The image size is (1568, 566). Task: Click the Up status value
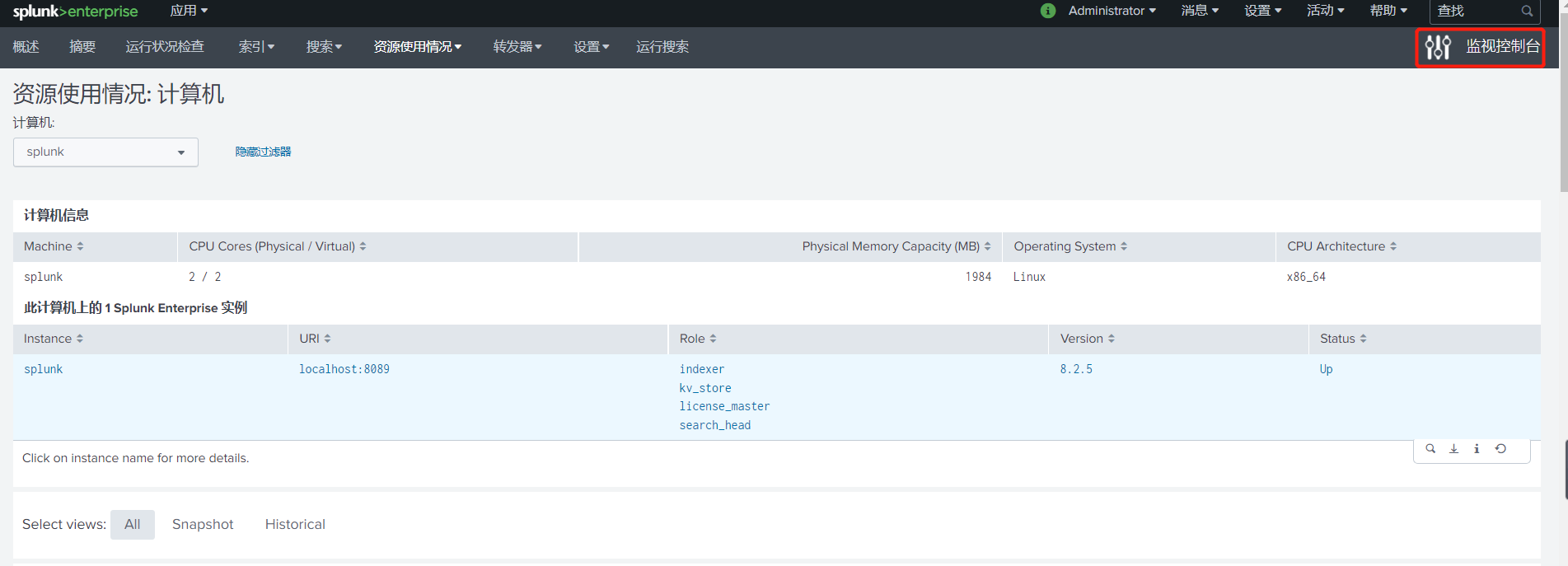click(1326, 369)
